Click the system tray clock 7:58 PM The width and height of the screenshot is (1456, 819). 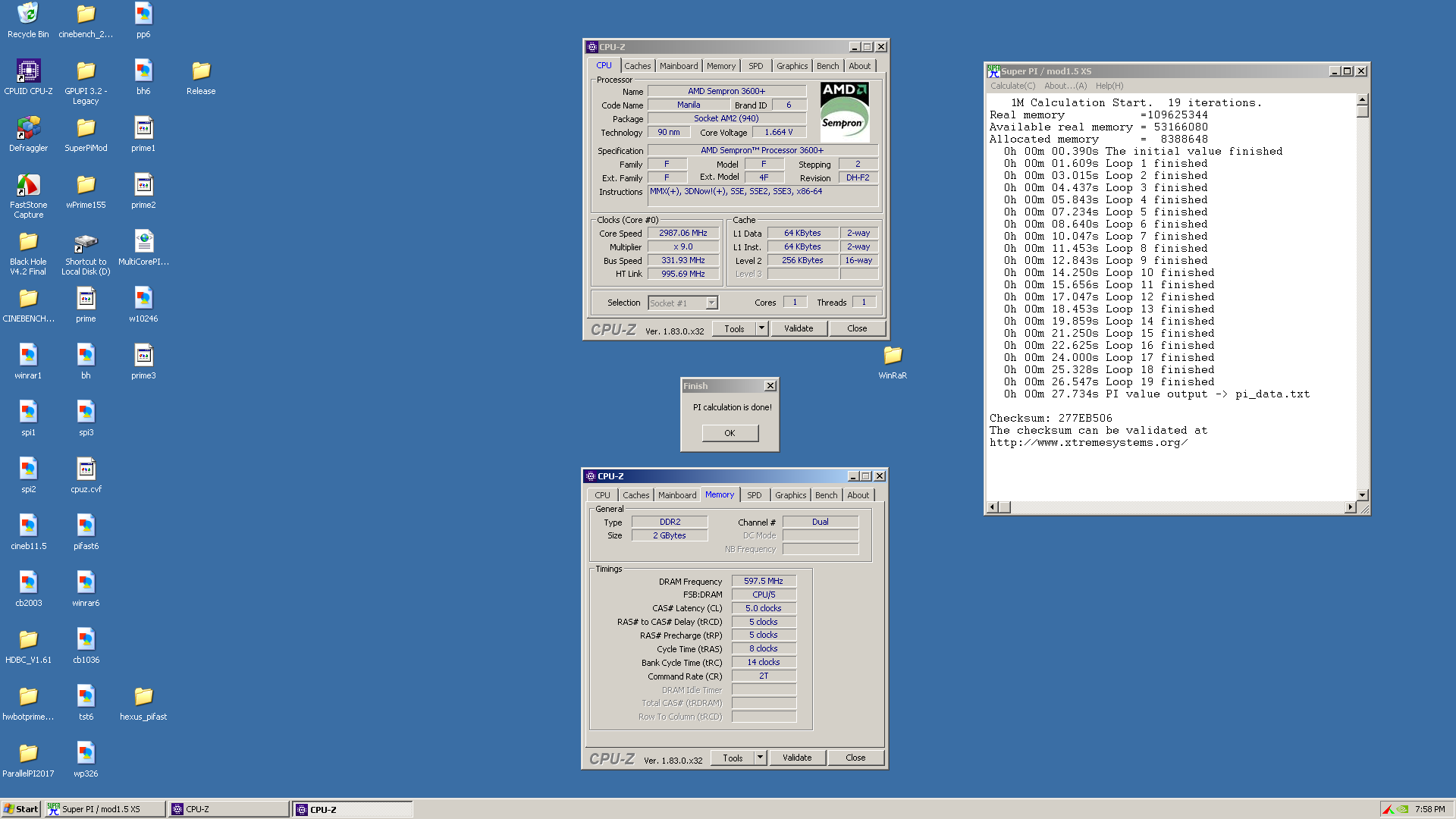[1429, 809]
